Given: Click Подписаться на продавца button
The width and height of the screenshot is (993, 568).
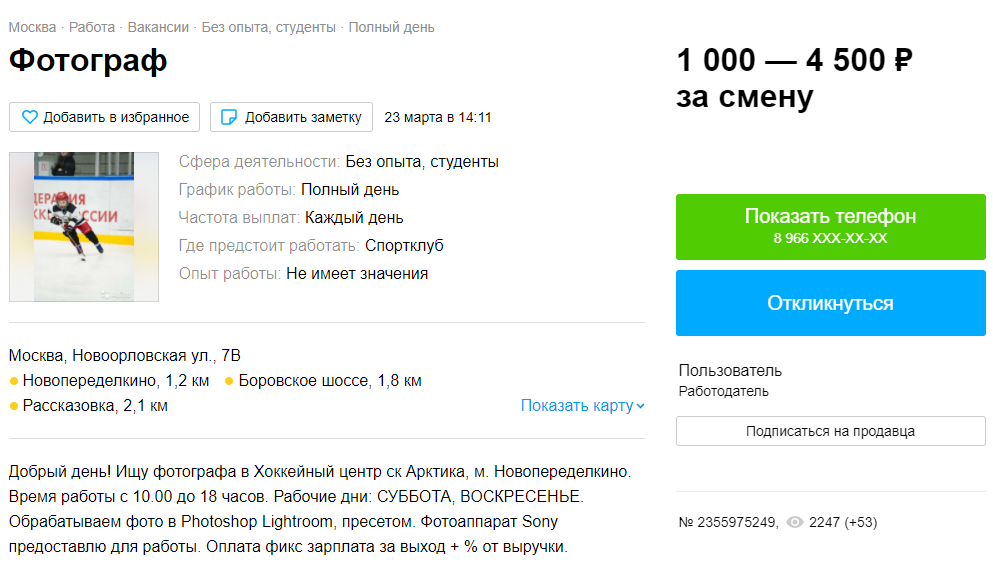Looking at the screenshot, I should coord(830,431).
